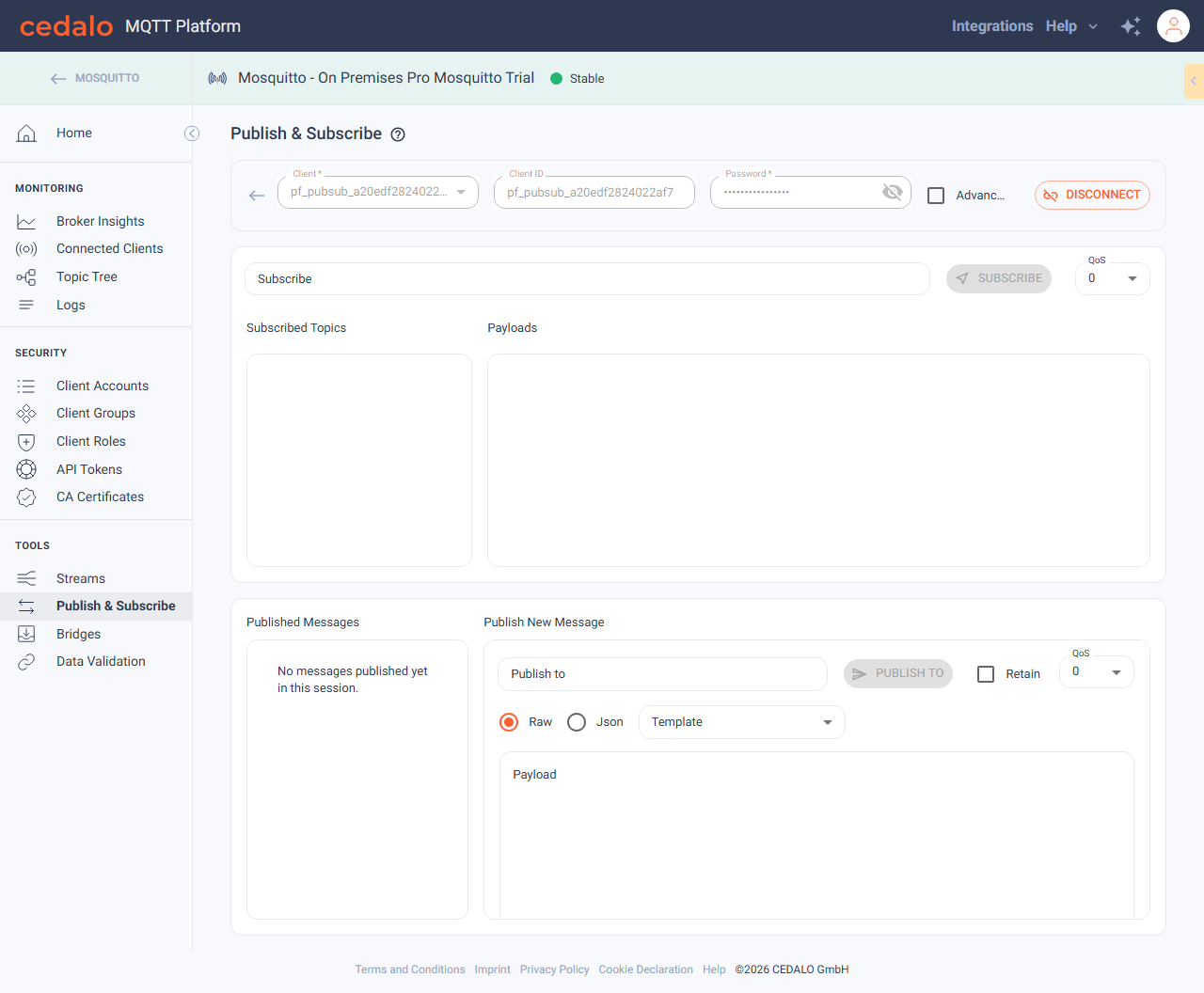Expand the Template dropdown
1204x993 pixels.
pos(742,722)
